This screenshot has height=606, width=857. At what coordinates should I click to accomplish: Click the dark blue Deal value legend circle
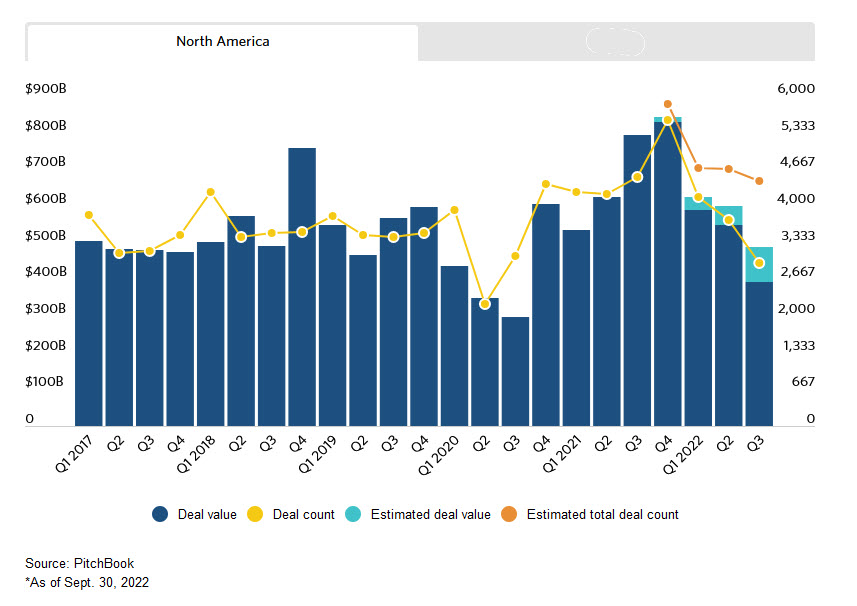(x=160, y=515)
